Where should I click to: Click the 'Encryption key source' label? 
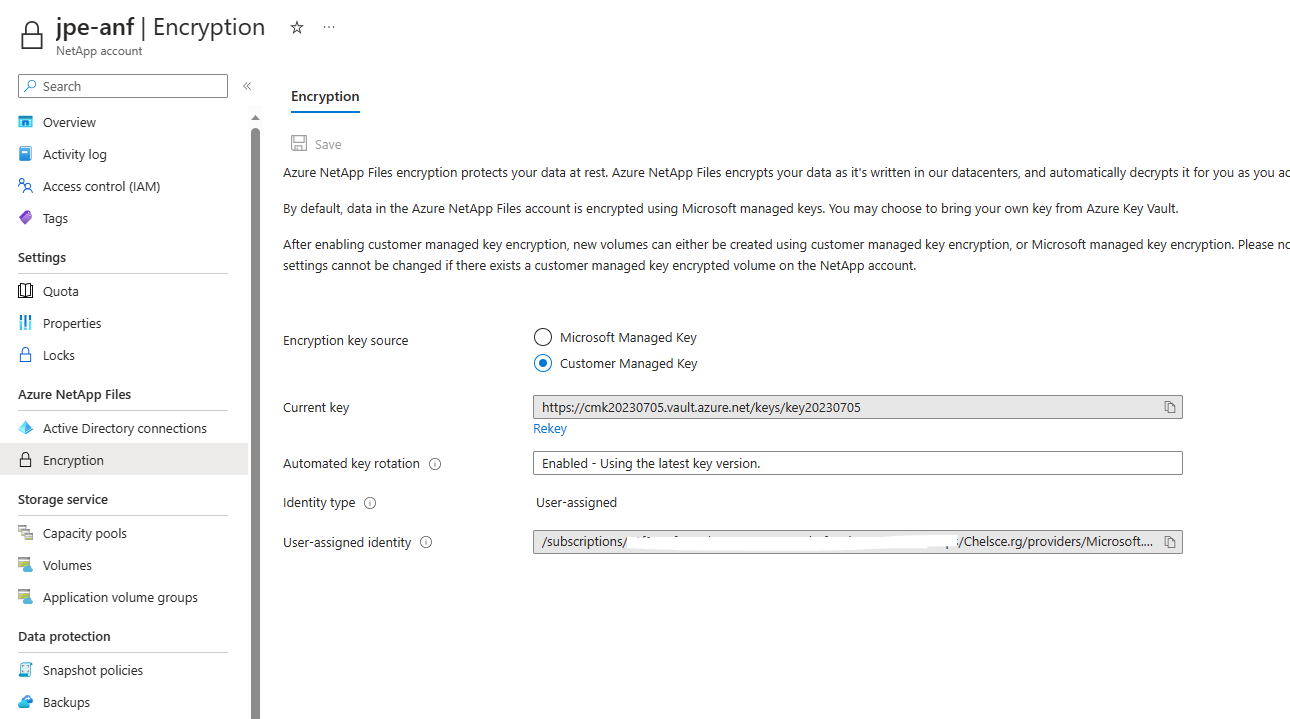[345, 340]
